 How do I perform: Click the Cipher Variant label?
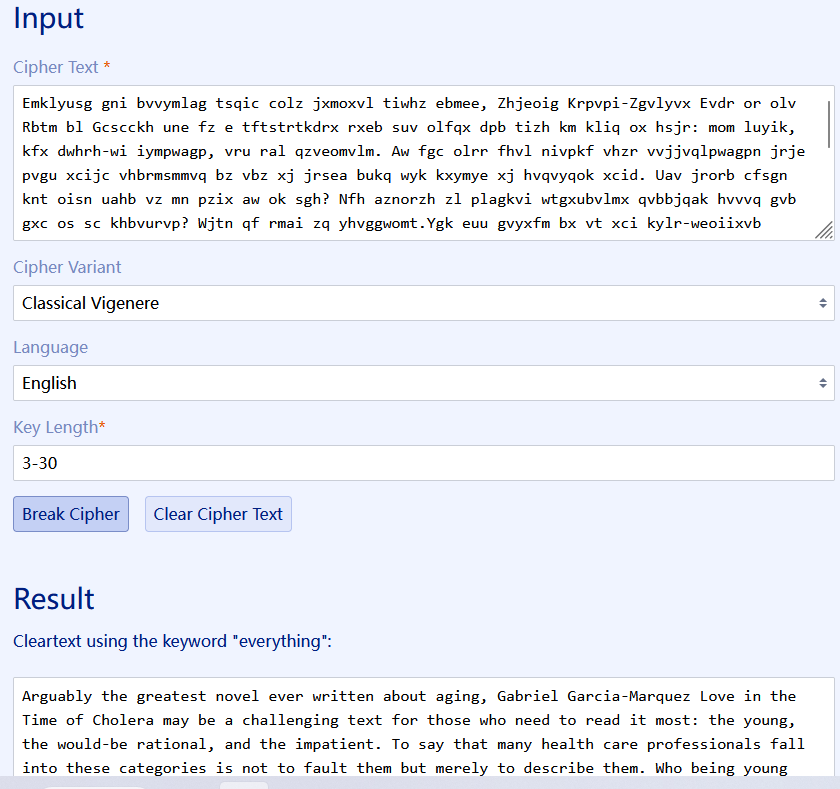click(x=67, y=267)
